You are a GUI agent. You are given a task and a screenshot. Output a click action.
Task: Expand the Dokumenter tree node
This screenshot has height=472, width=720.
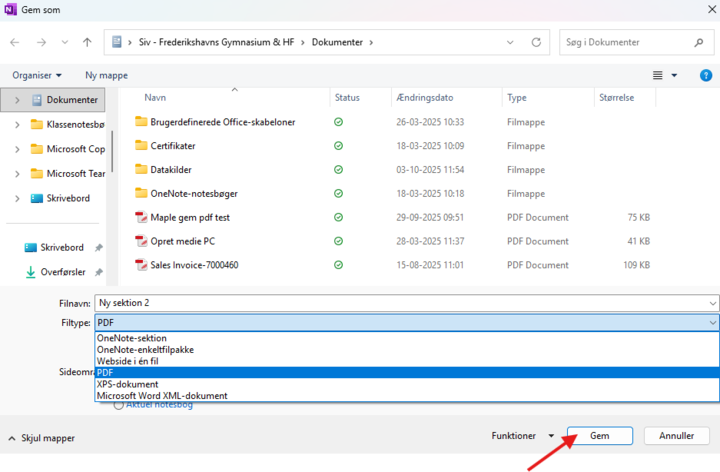click(17, 100)
